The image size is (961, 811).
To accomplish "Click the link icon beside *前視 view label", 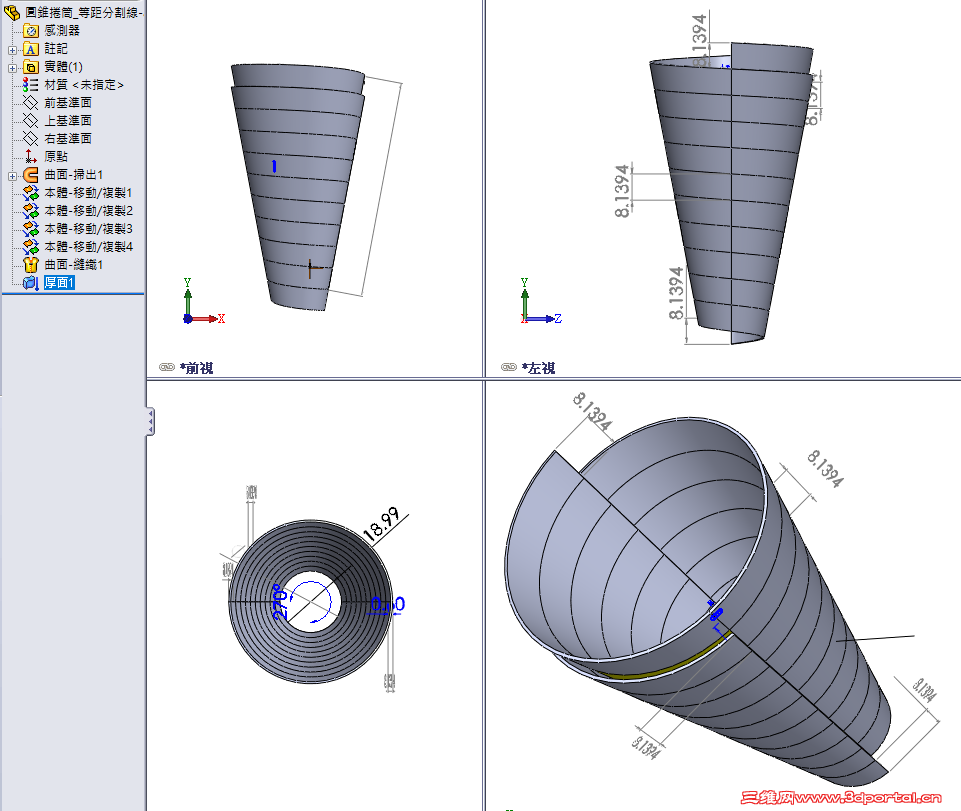I will coord(167,367).
